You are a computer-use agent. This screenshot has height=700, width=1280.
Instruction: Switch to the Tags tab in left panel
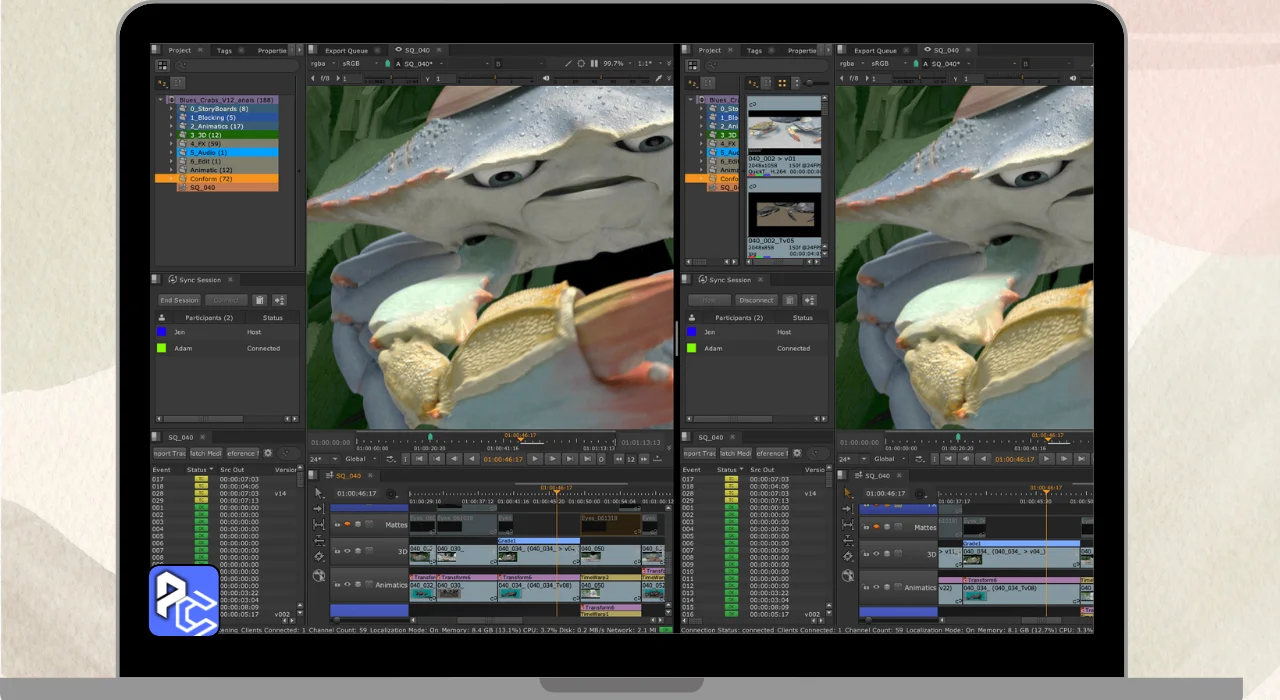(224, 50)
